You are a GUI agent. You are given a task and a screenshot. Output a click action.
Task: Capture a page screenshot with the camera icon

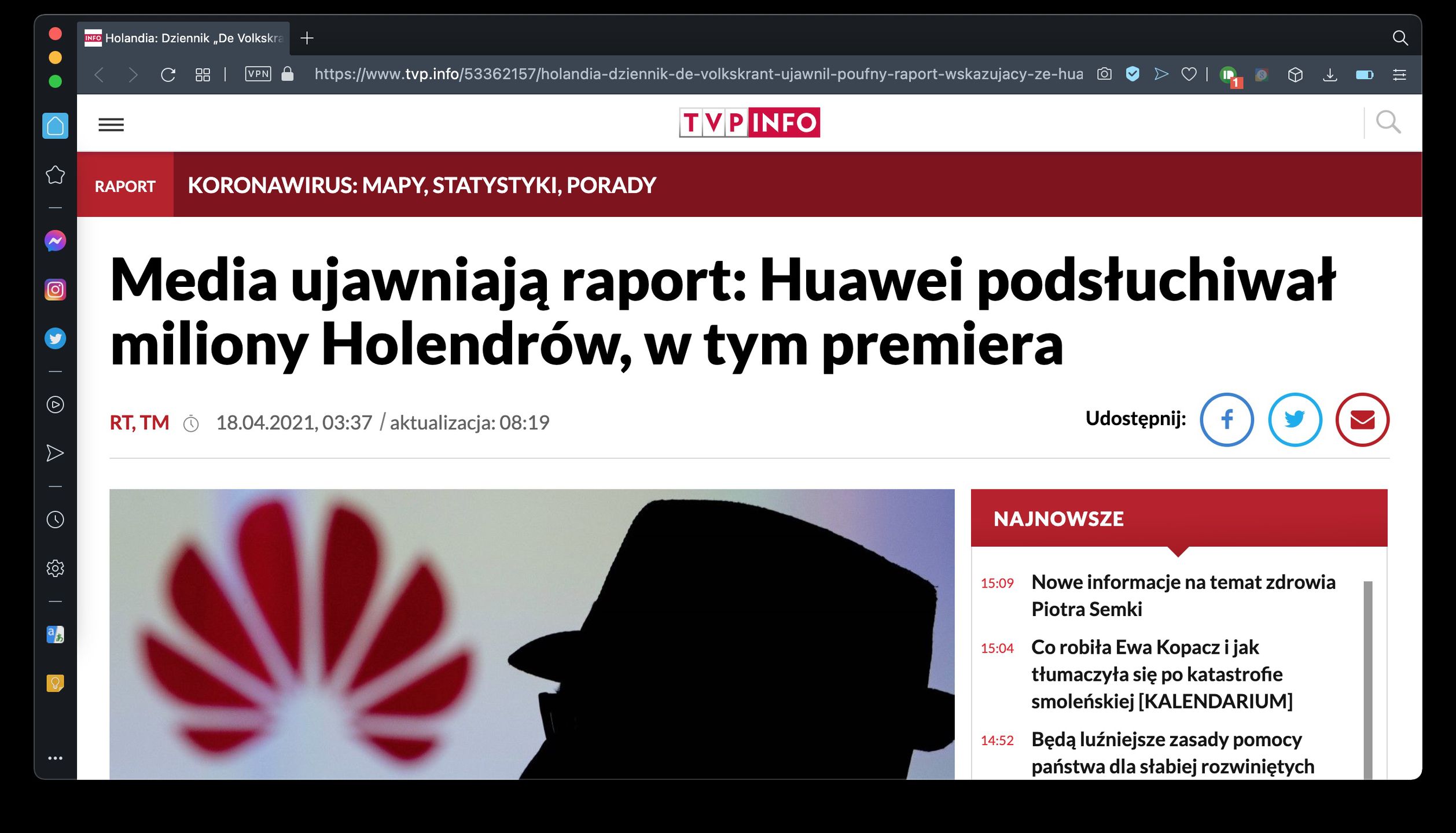(x=1104, y=74)
